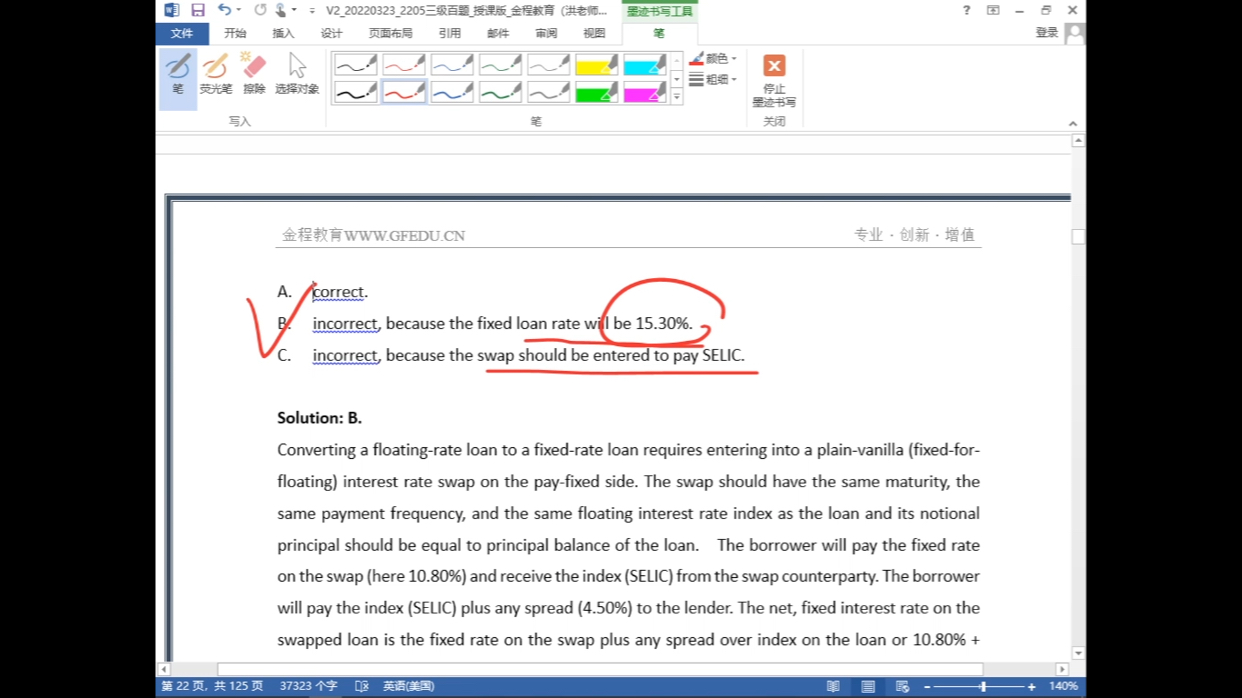Click the vertical scrollbar down arrow
The height and width of the screenshot is (698, 1242).
pos(1078,653)
